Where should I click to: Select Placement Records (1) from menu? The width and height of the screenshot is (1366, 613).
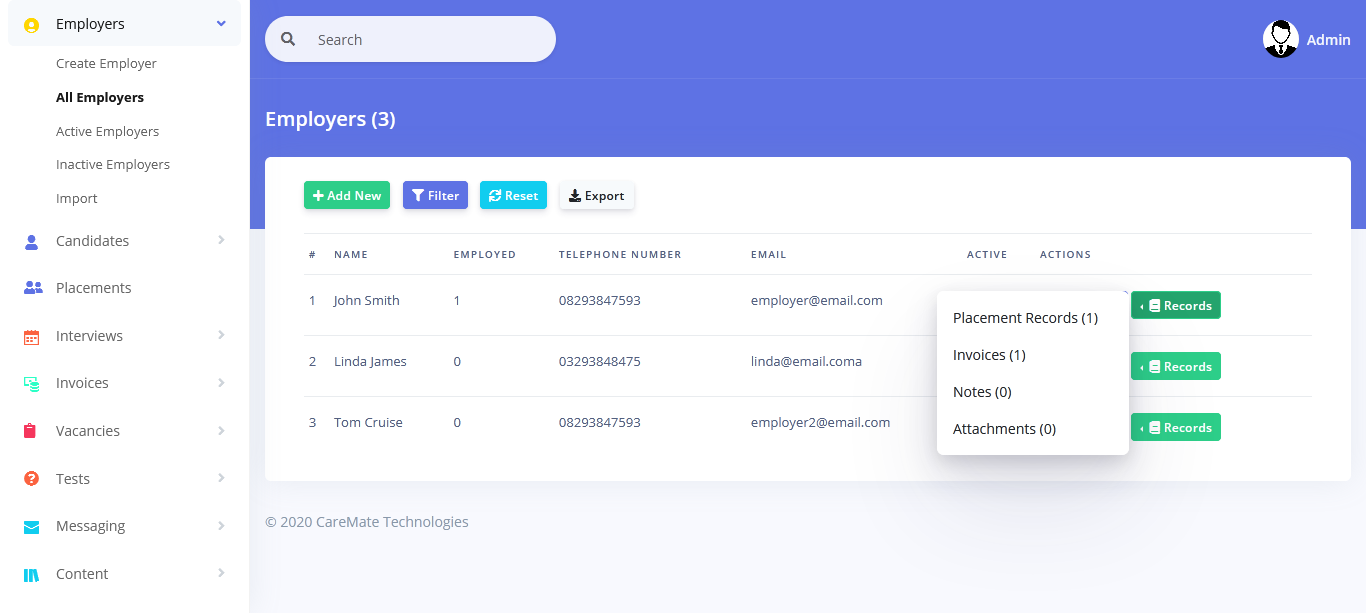pos(1025,318)
